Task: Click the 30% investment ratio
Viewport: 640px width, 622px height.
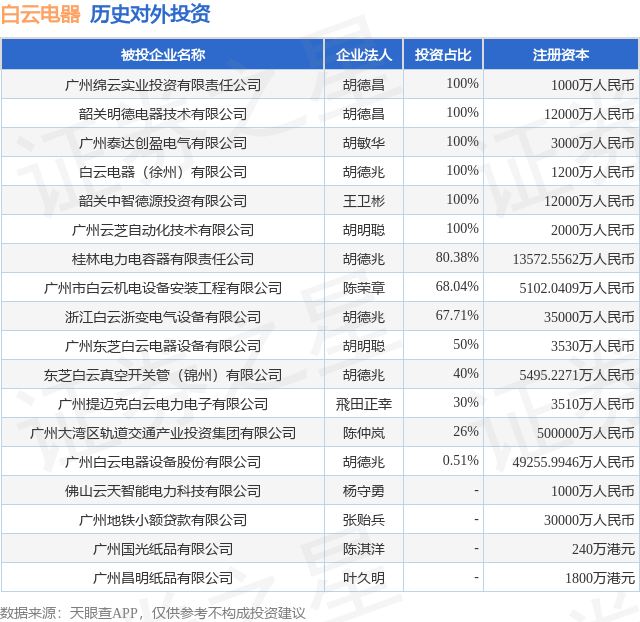Action: [x=466, y=402]
